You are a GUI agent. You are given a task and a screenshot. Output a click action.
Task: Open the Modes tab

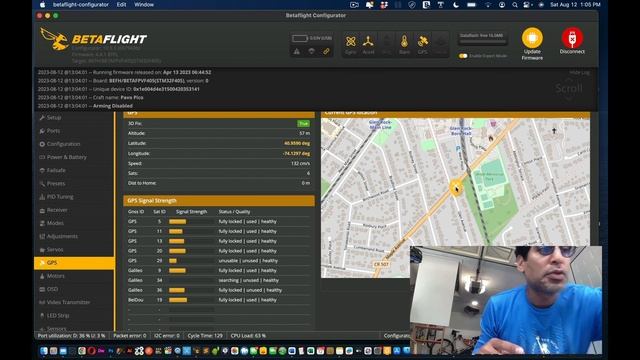click(x=74, y=223)
